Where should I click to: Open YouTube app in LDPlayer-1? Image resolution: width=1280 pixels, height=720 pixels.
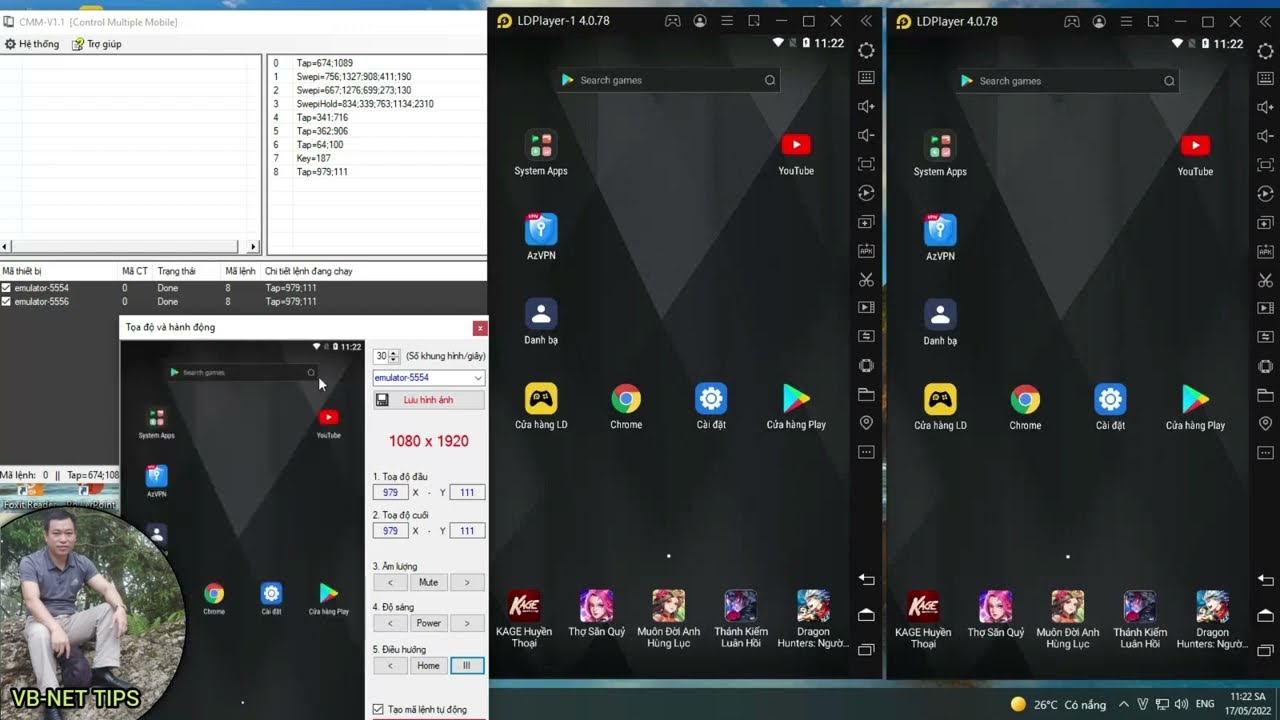(x=796, y=153)
